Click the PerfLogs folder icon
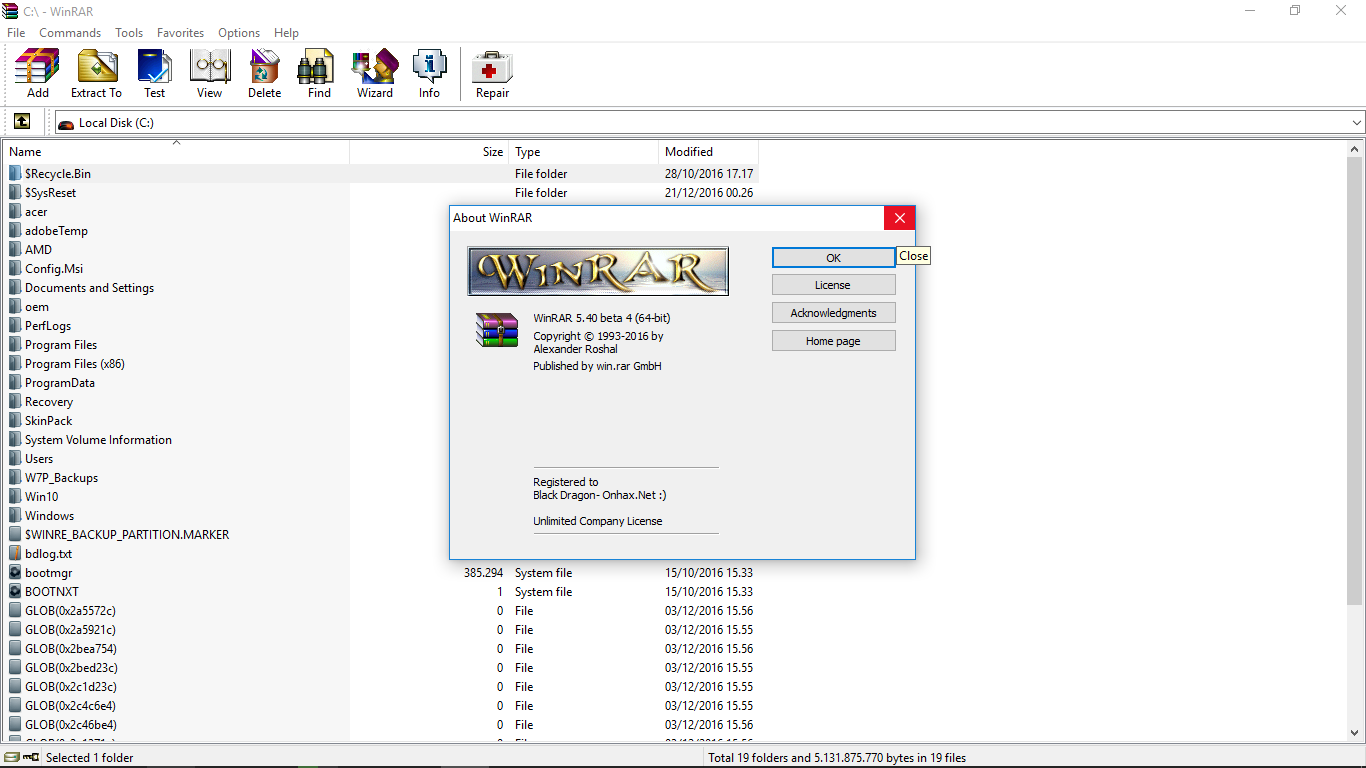Image resolution: width=1366 pixels, height=768 pixels. [x=15, y=325]
